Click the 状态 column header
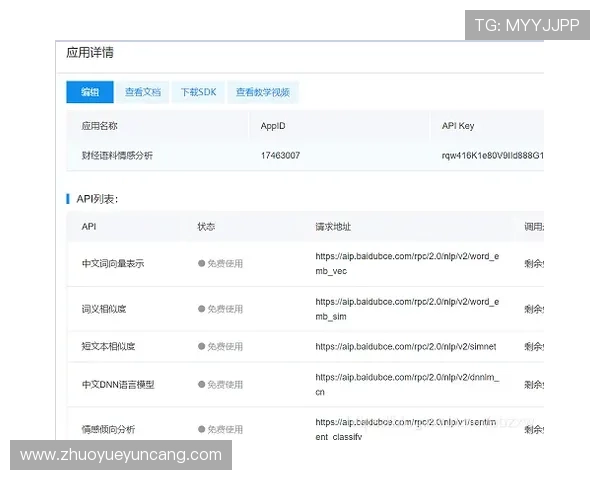 tap(206, 227)
